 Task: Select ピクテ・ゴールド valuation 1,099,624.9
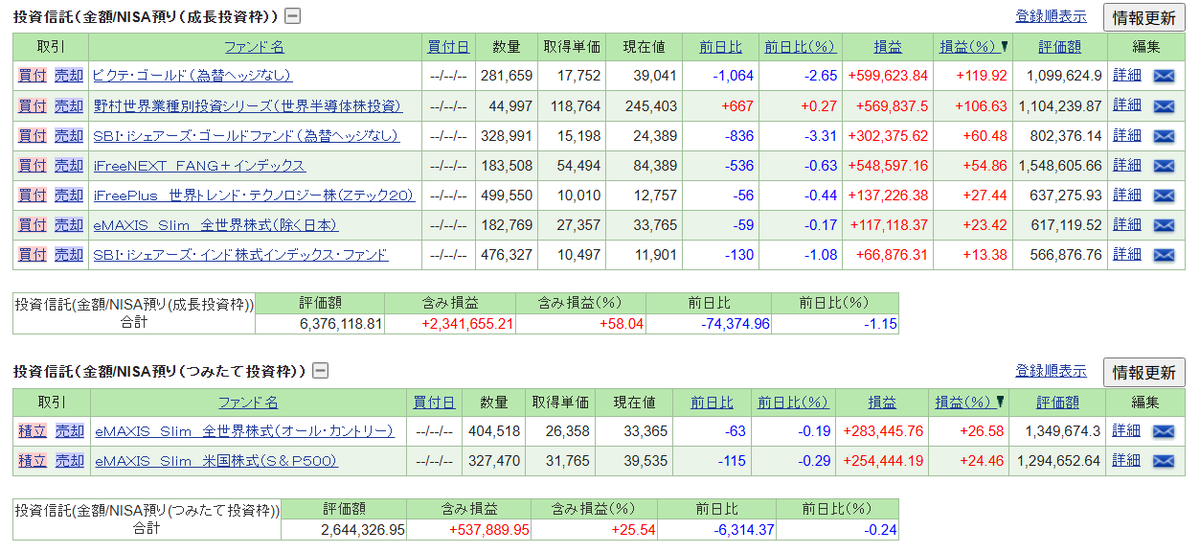click(x=1062, y=76)
